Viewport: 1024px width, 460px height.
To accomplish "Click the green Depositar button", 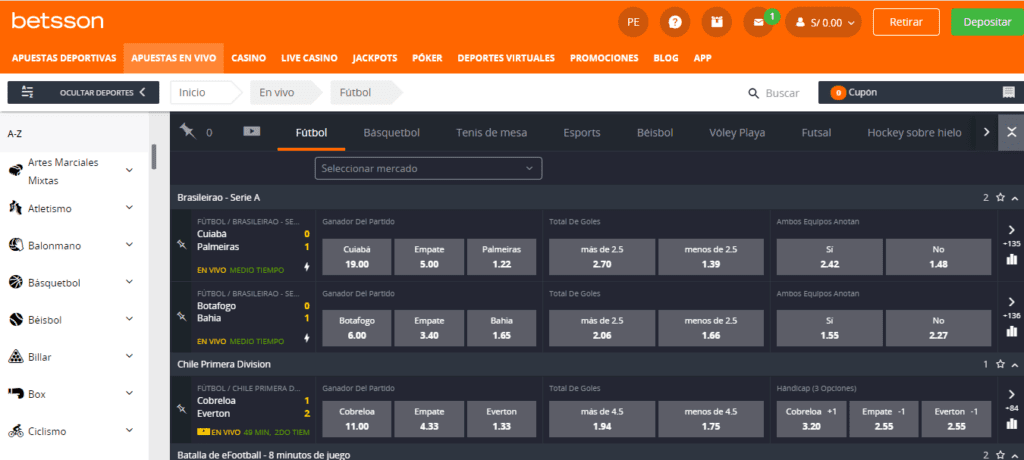I will coord(986,21).
